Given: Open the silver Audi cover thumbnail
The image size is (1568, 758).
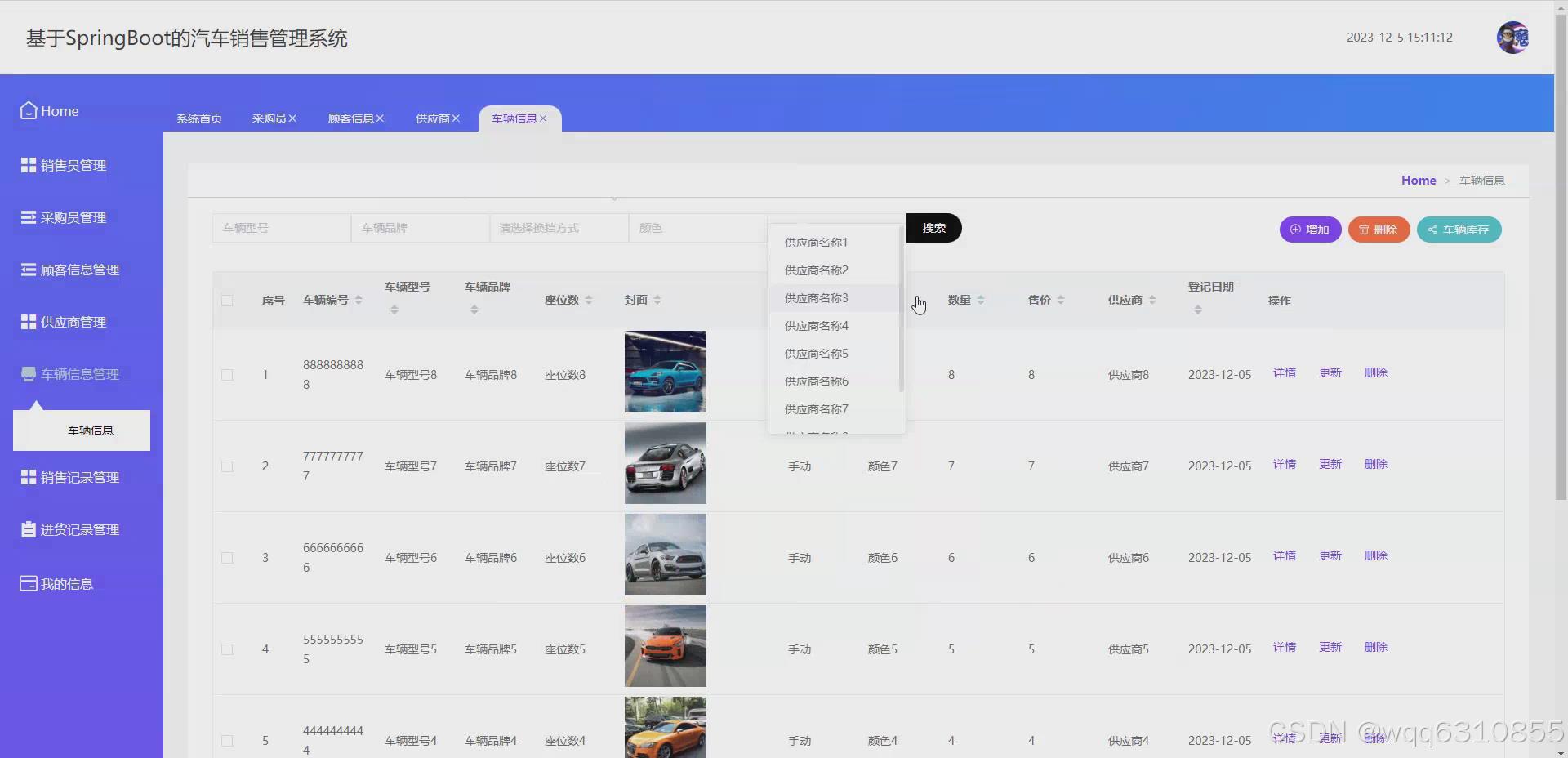Looking at the screenshot, I should (666, 463).
